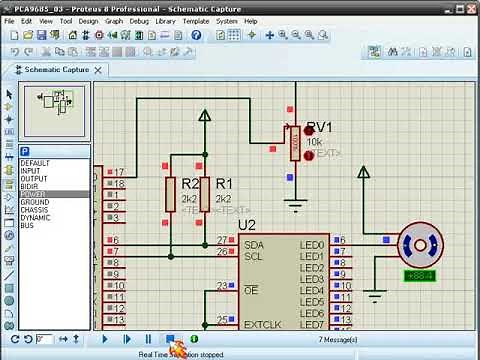
Task: Click the Zoom to Area icon
Action: point(323,35)
